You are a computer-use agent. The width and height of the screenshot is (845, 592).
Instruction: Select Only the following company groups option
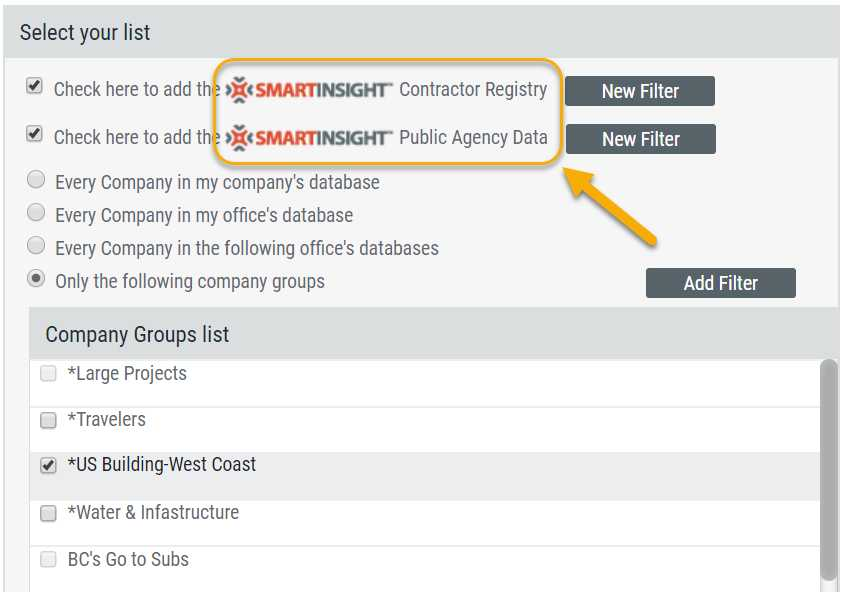click(36, 279)
